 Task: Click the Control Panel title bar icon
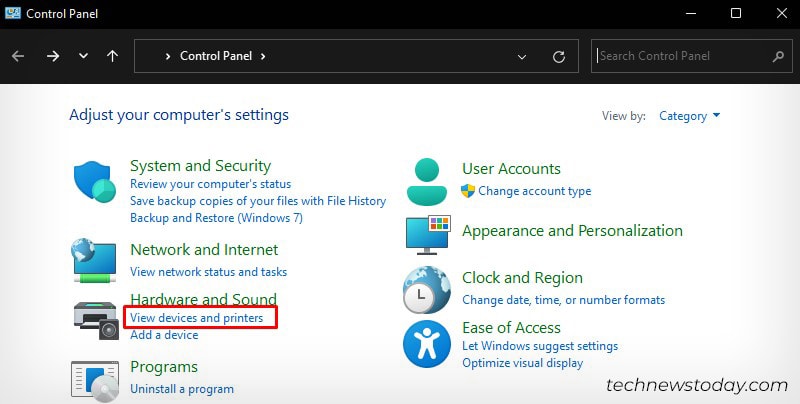coord(13,13)
